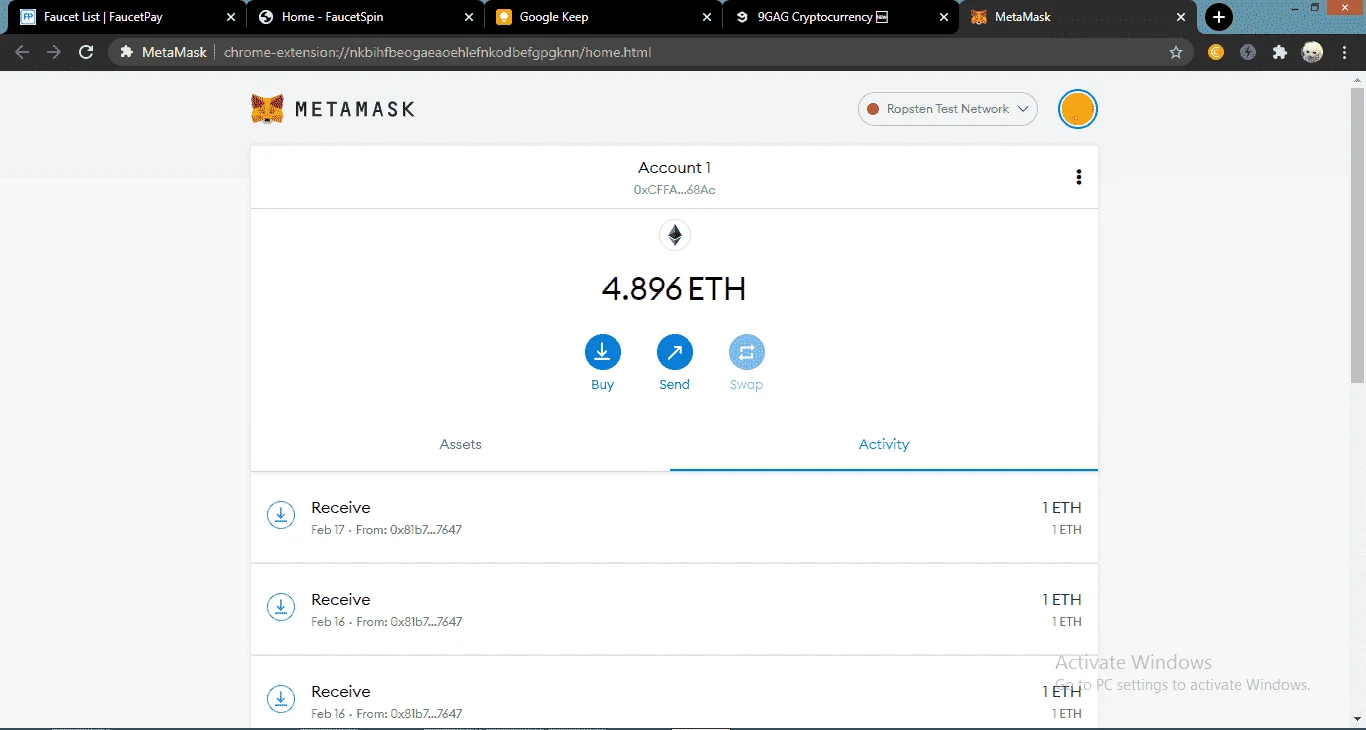Click the Ethereum logo above the balance

675,235
